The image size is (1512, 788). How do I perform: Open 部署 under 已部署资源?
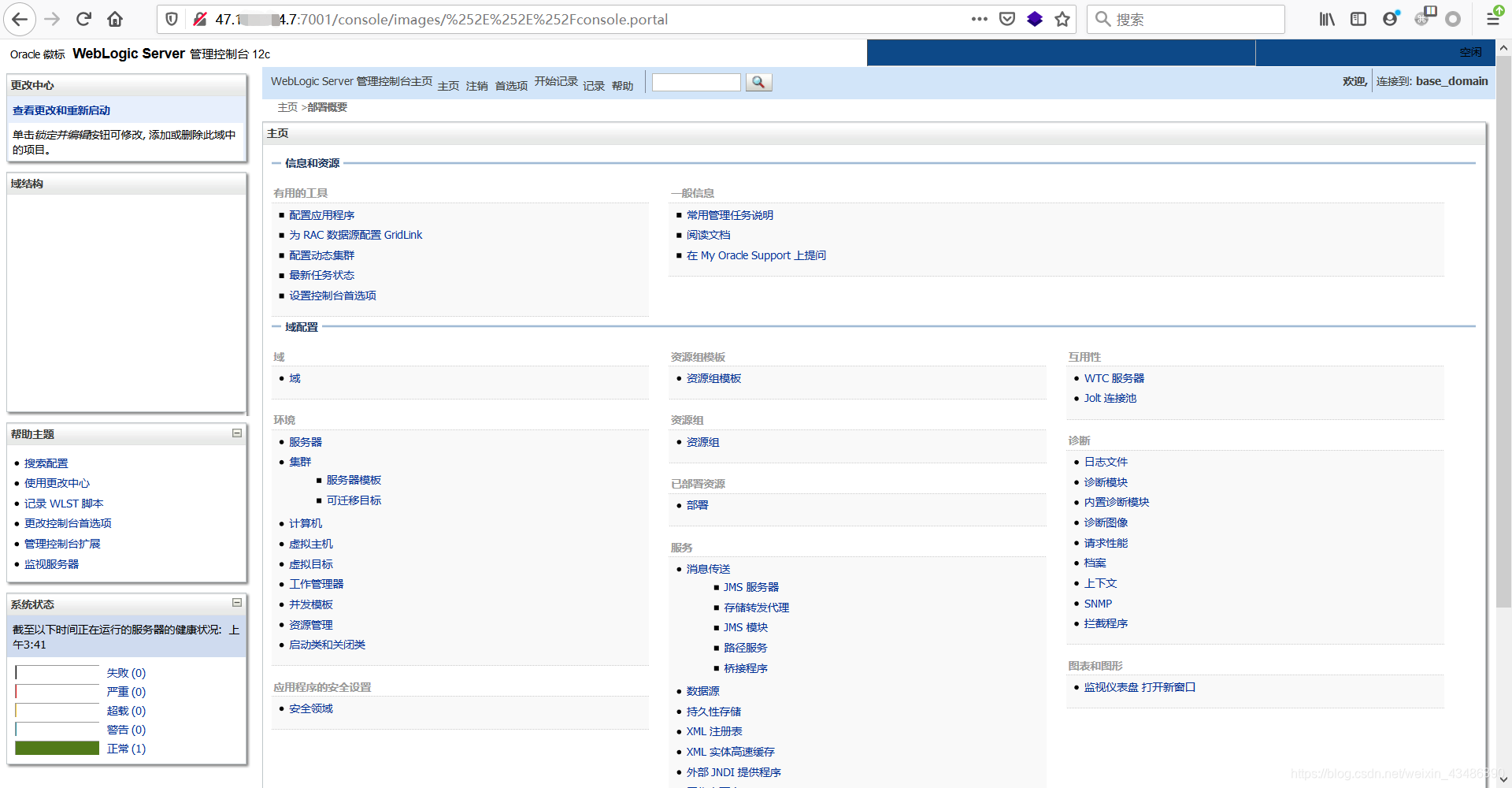tap(697, 505)
